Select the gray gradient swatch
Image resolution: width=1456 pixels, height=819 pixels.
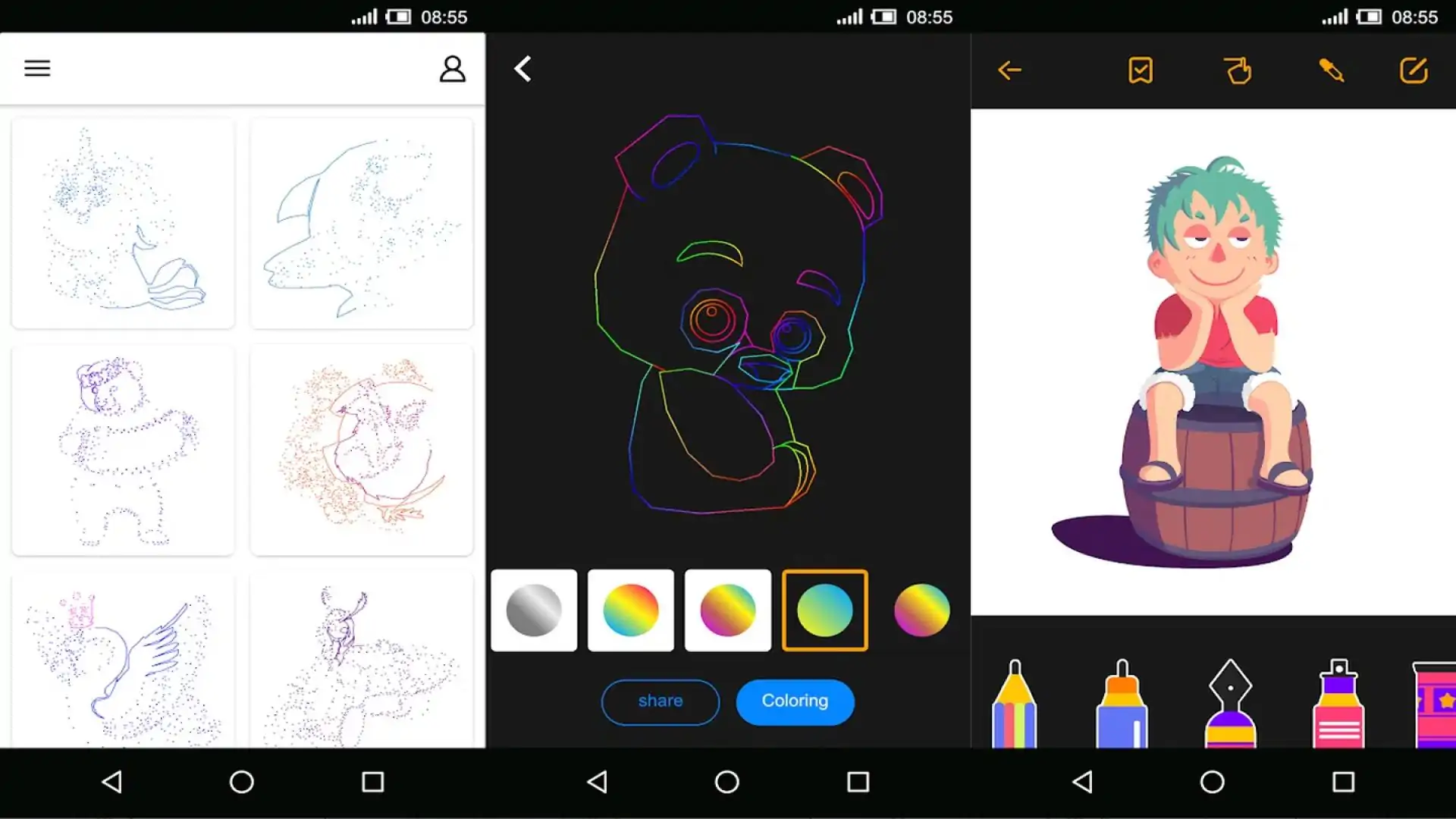(534, 610)
